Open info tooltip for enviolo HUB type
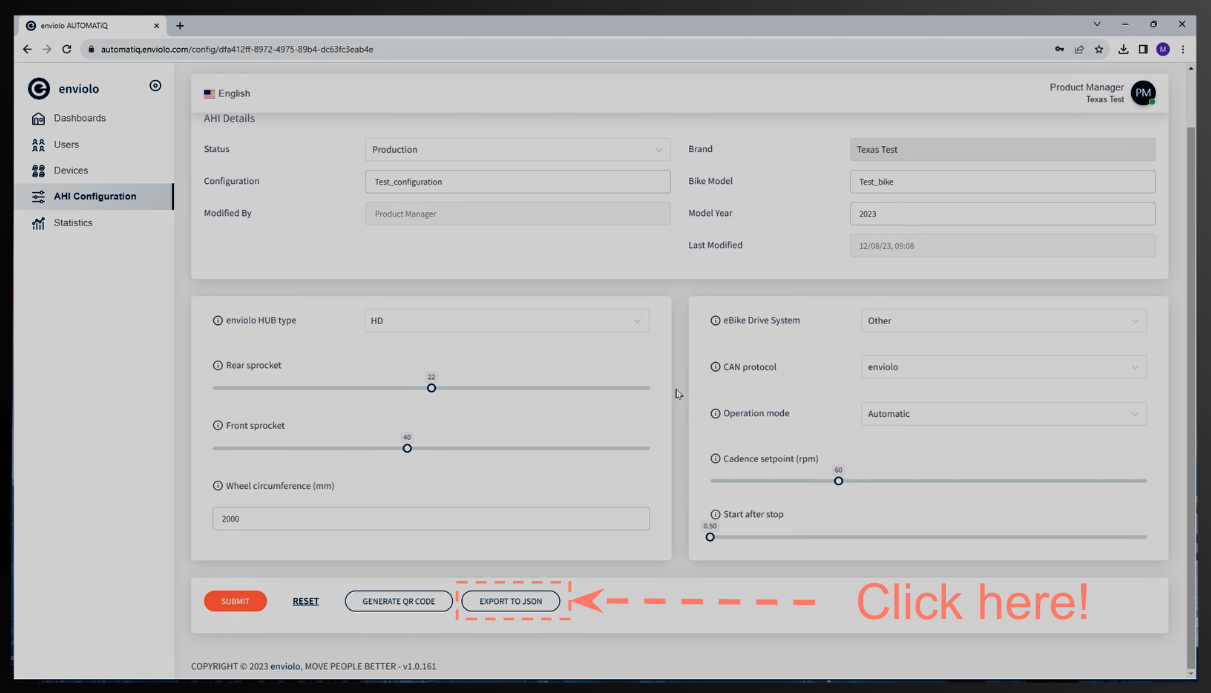The image size is (1211, 693). tap(218, 321)
